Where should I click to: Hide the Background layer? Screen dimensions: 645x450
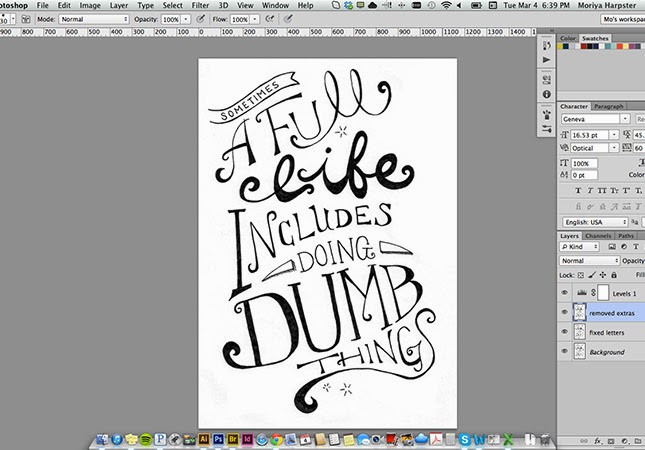coord(564,351)
